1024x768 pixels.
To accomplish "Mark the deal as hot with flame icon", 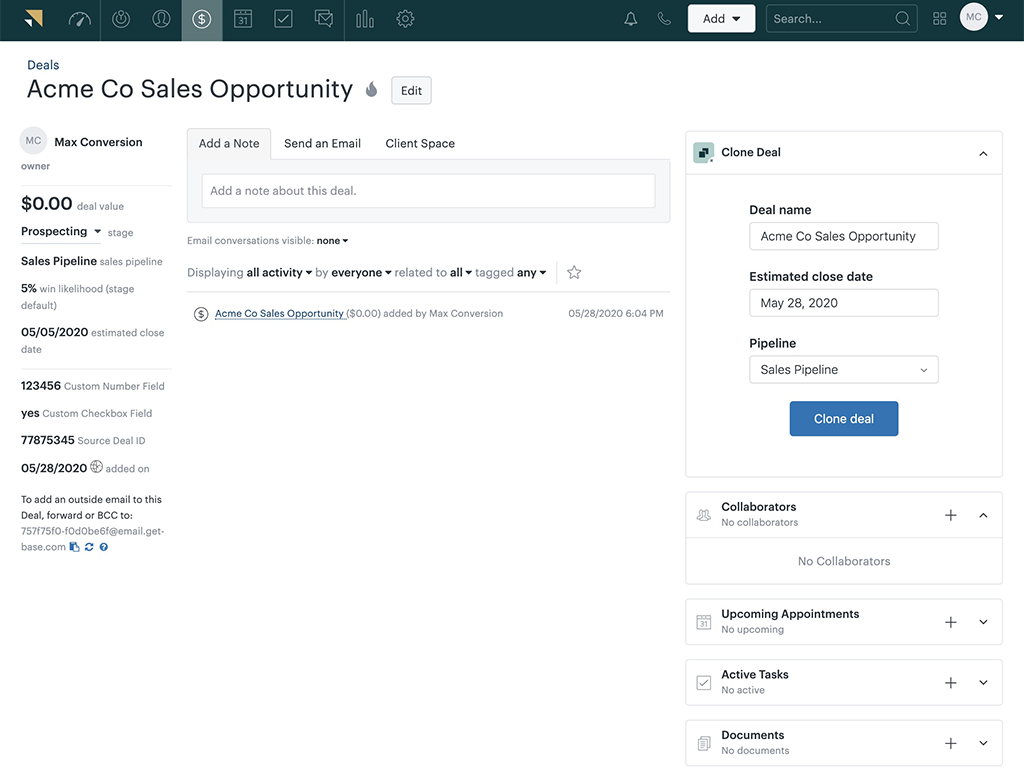I will click(x=372, y=90).
